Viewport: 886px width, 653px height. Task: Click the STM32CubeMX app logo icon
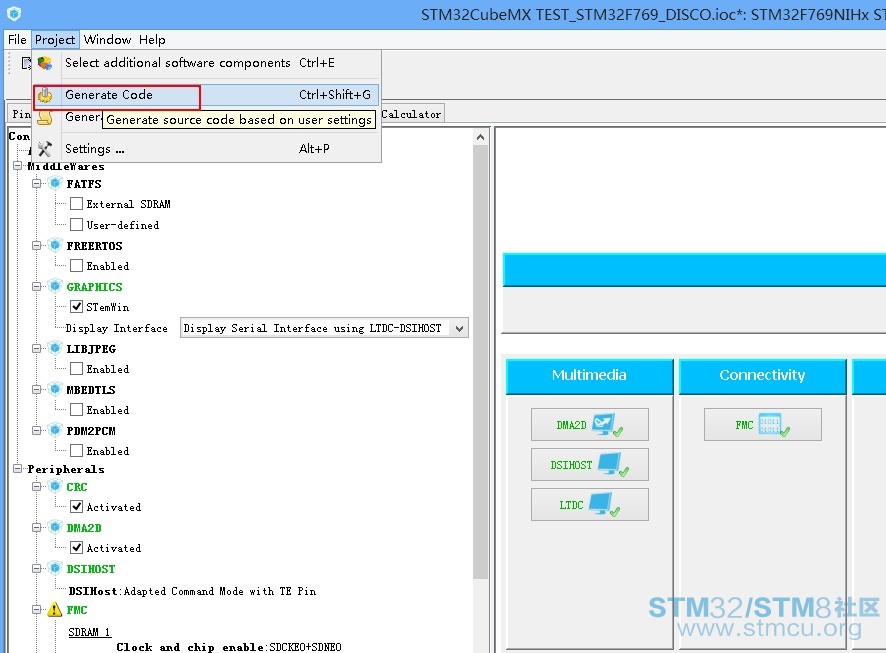pos(14,13)
